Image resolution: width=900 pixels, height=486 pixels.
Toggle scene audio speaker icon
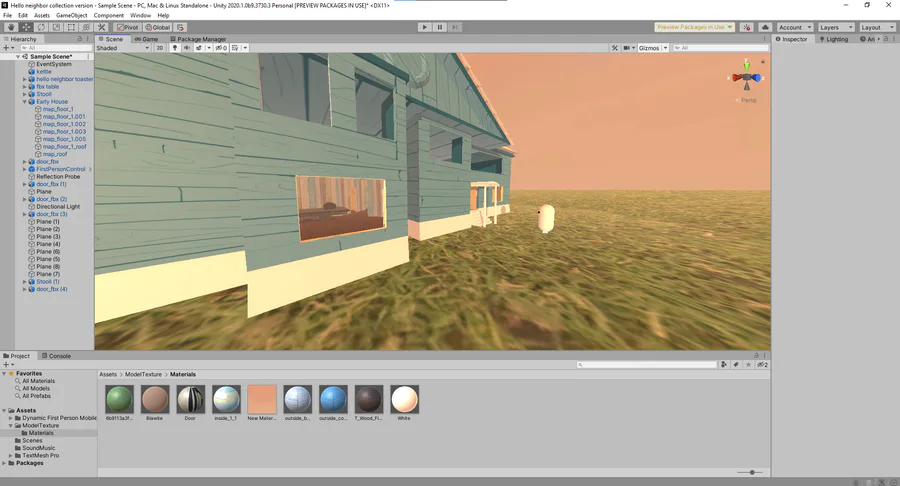click(x=187, y=48)
